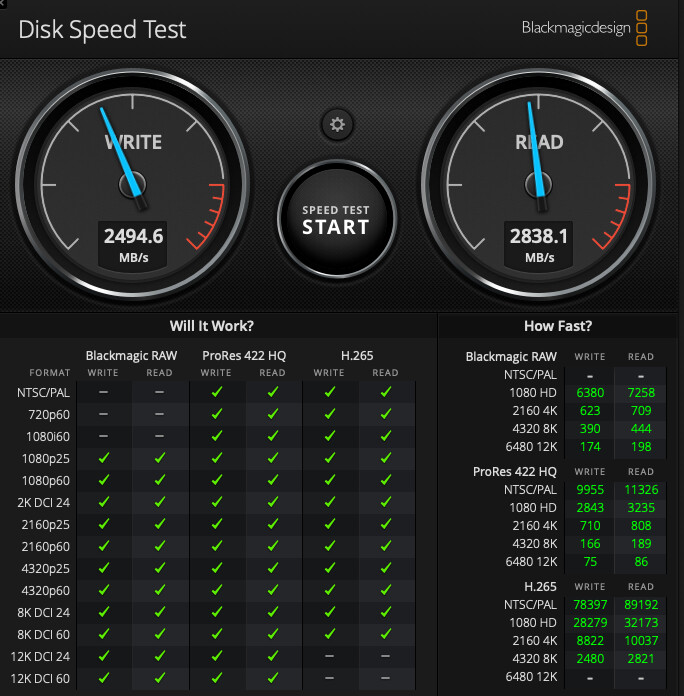
Task: Click the How Fast? panel header
Action: point(558,326)
